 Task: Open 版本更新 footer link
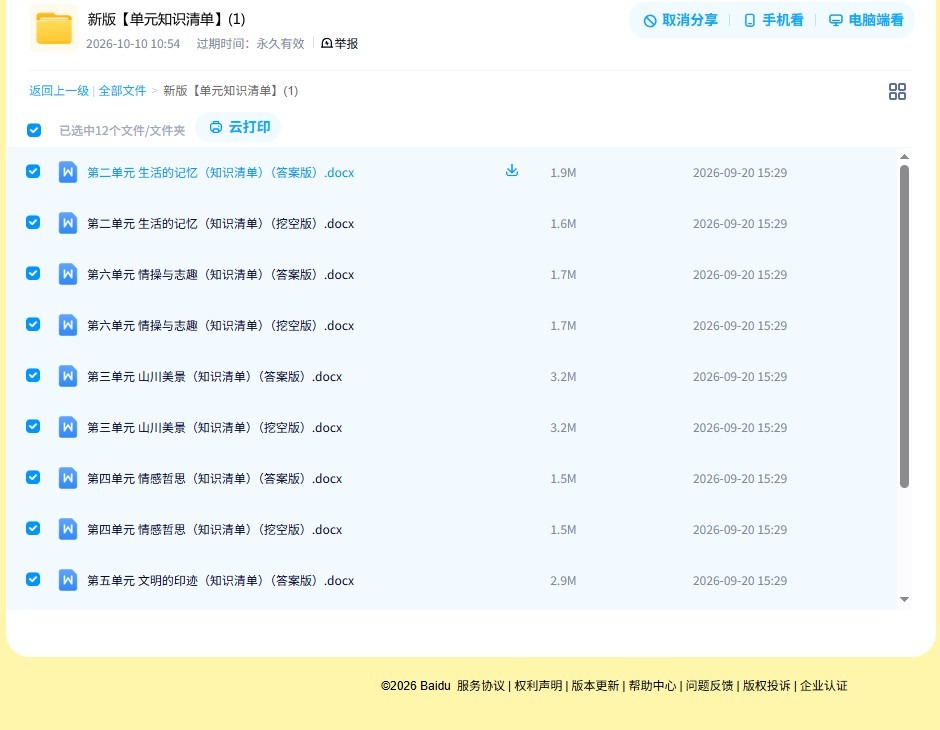pyautogui.click(x=595, y=686)
